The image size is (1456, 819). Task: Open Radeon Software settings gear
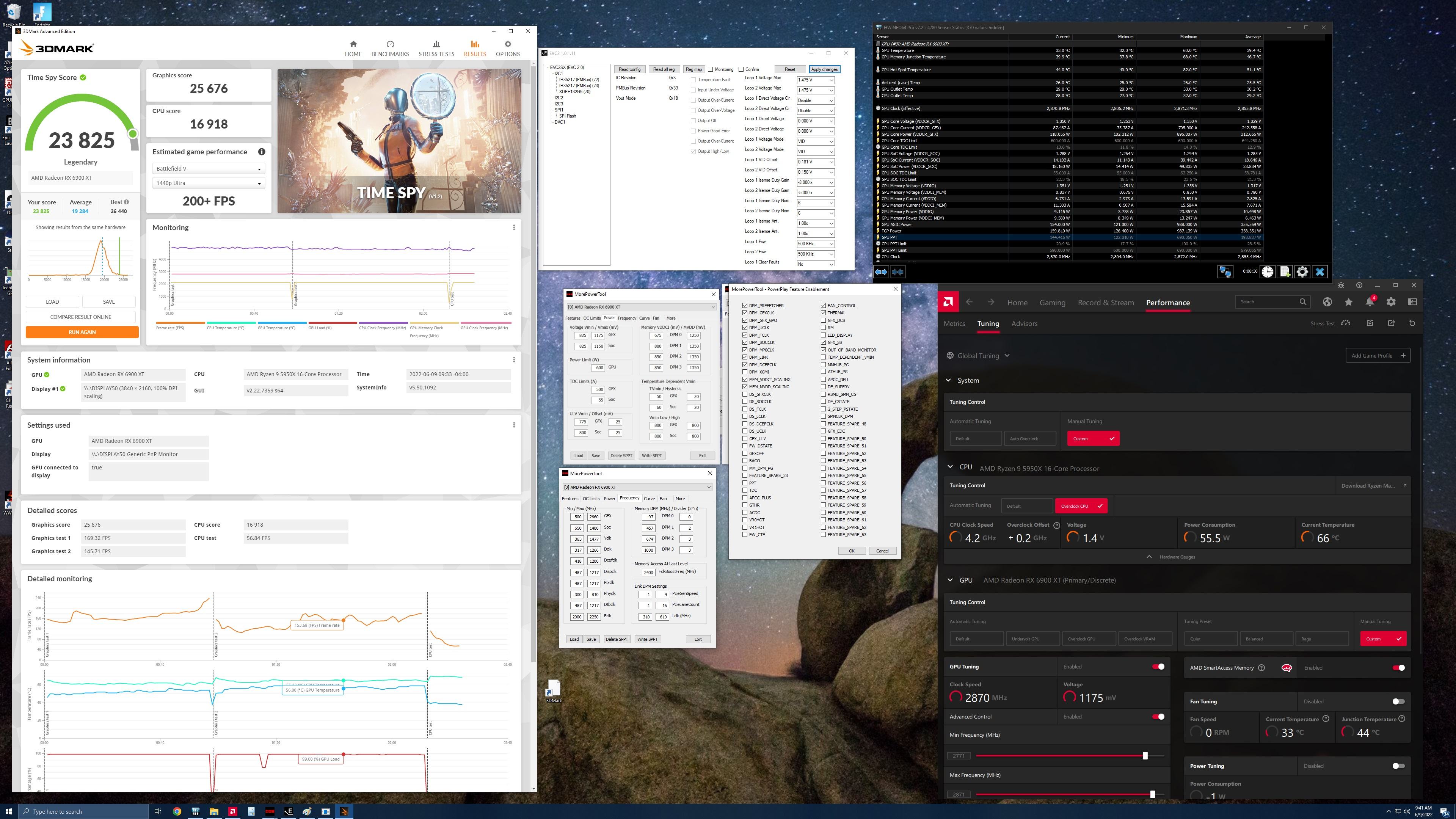[x=1391, y=303]
